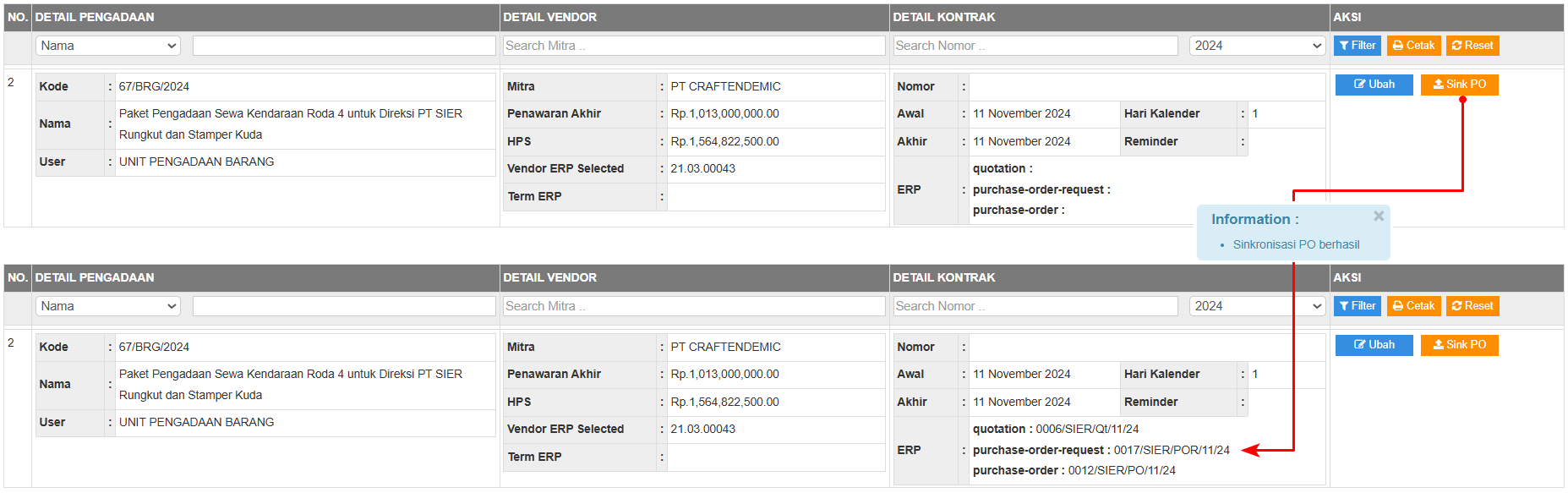Viewport: 1568px width, 493px height.
Task: Click Filter button in top table
Action: (x=1357, y=46)
